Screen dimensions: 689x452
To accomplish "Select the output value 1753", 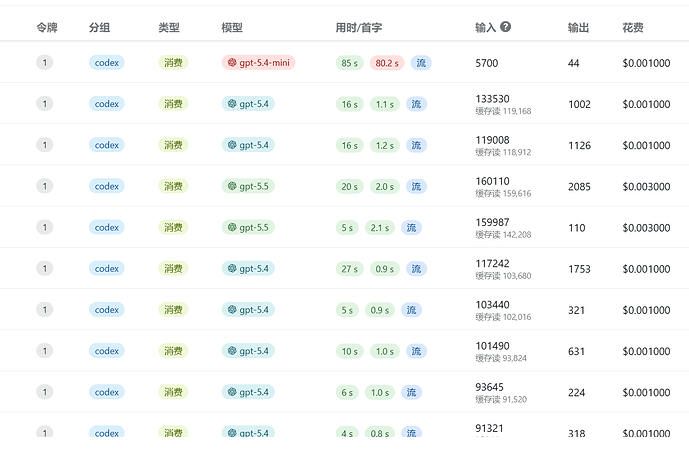I will point(579,269).
